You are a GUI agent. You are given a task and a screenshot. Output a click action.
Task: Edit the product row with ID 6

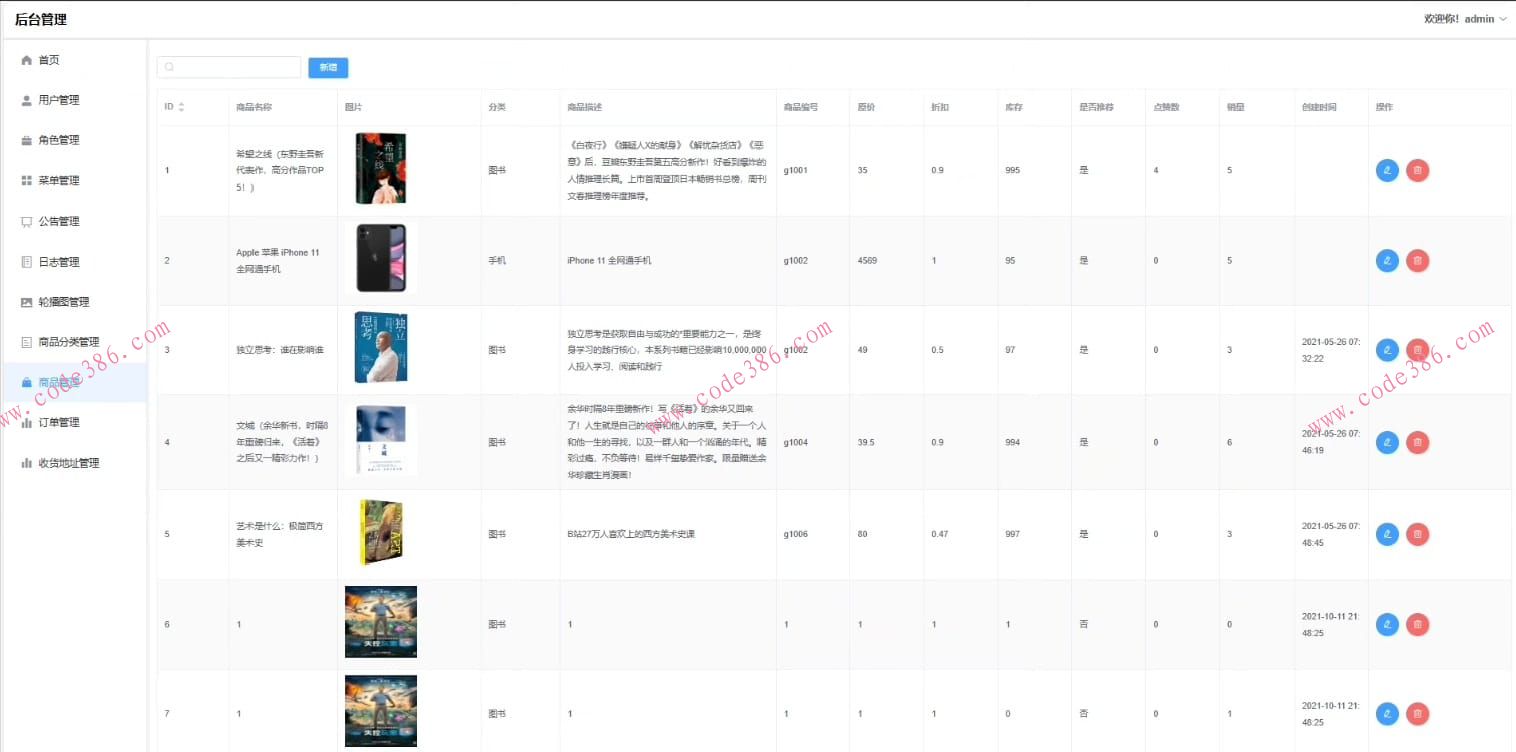1387,625
